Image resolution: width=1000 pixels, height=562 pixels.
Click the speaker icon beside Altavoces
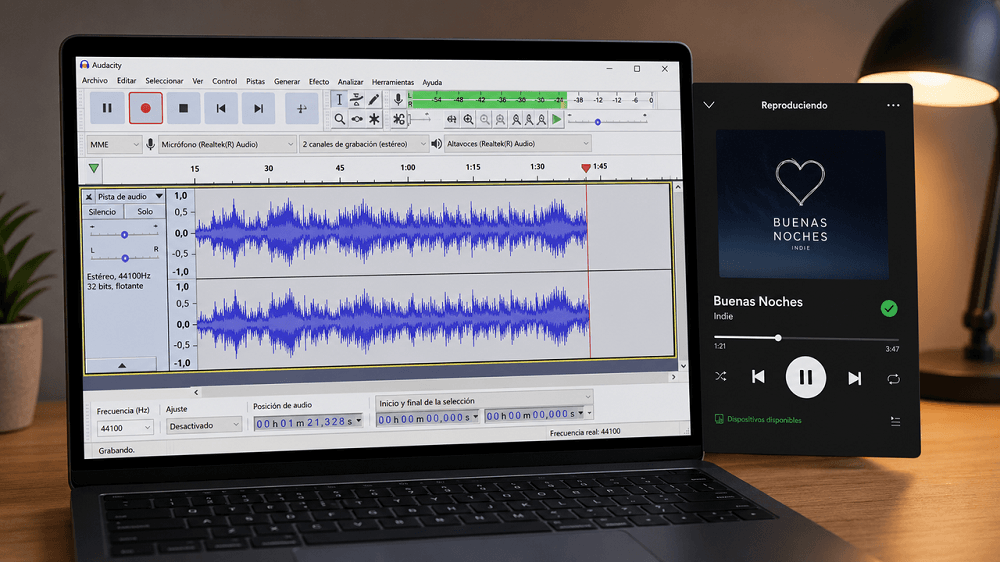(436, 144)
